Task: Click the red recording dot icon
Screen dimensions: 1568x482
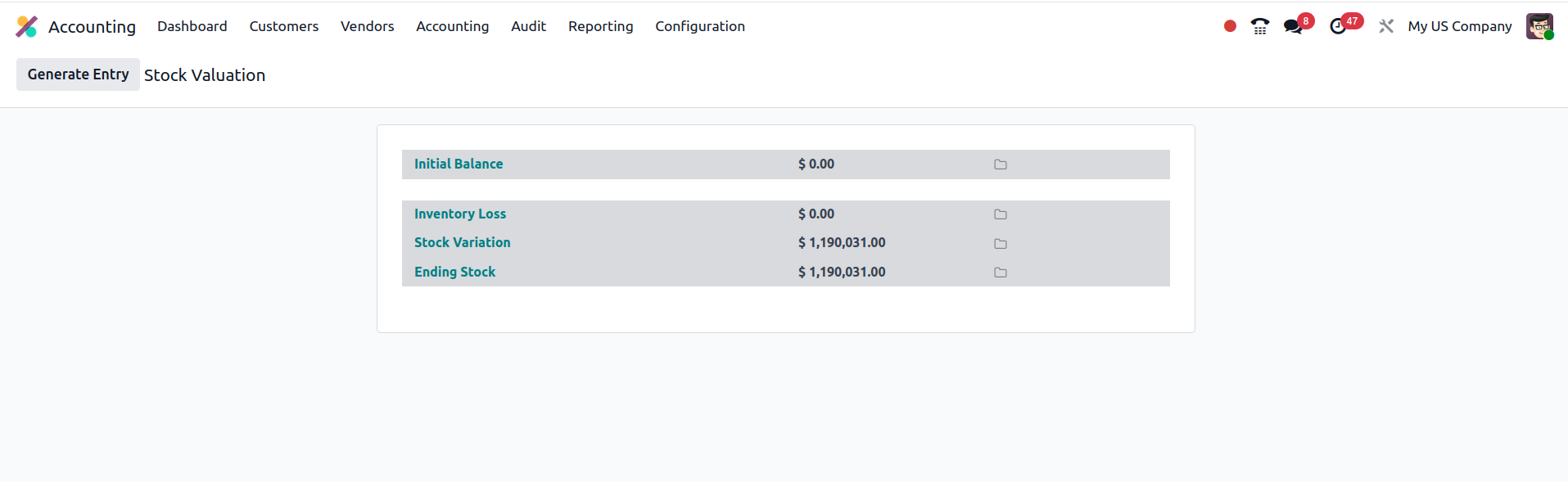Action: tap(1229, 26)
